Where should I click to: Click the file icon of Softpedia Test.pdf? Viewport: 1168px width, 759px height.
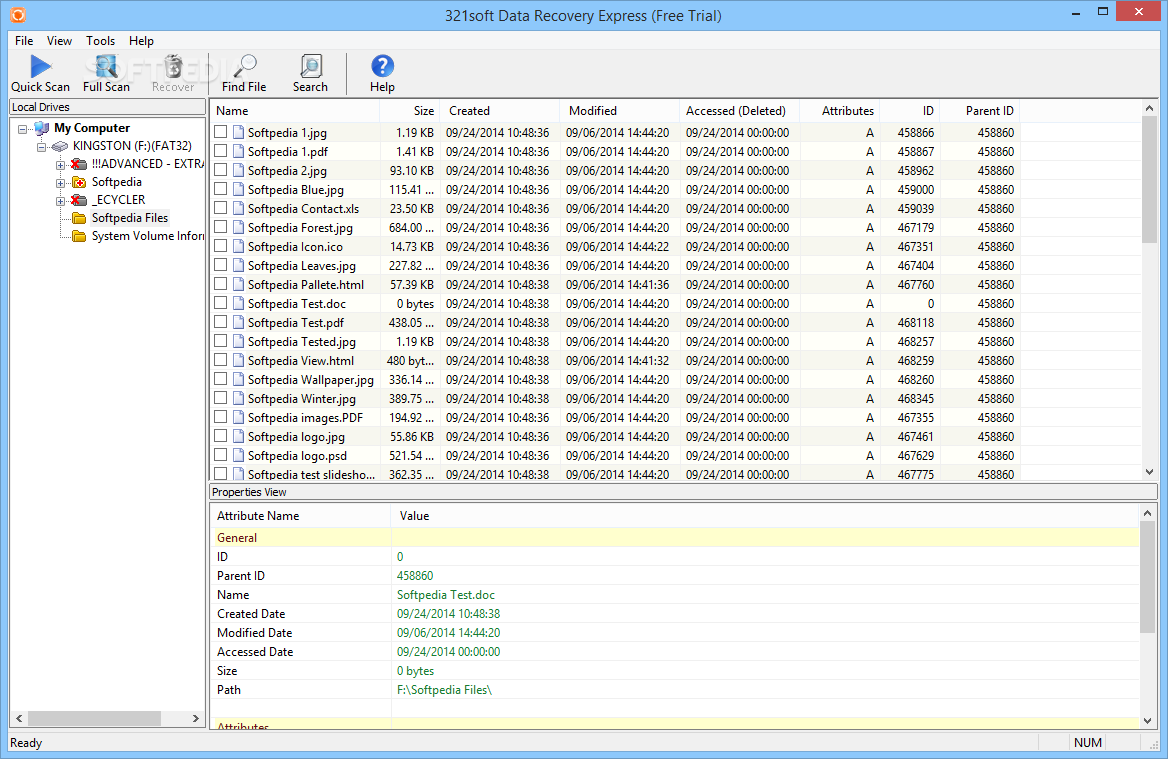[x=238, y=323]
